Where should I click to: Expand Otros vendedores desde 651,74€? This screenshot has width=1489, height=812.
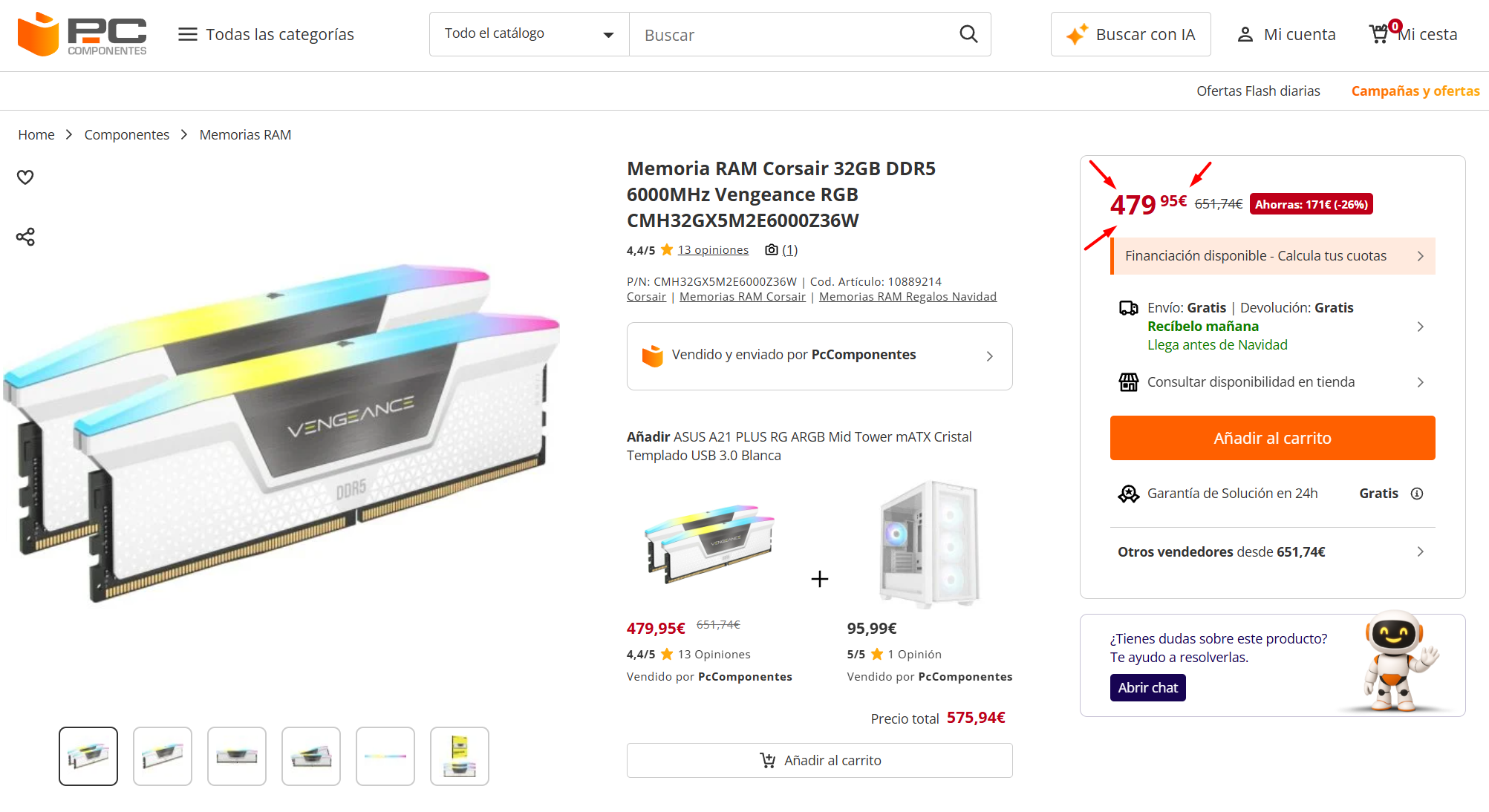pos(1273,551)
